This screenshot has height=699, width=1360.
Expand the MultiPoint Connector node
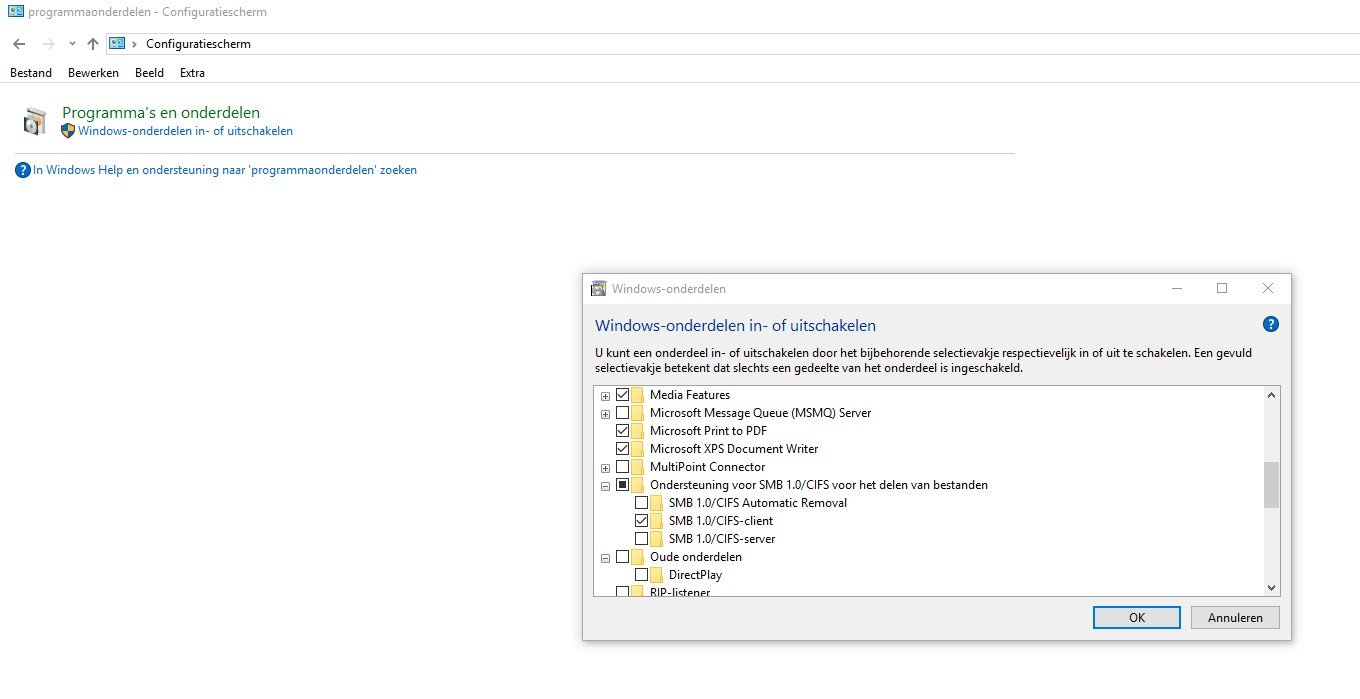605,467
